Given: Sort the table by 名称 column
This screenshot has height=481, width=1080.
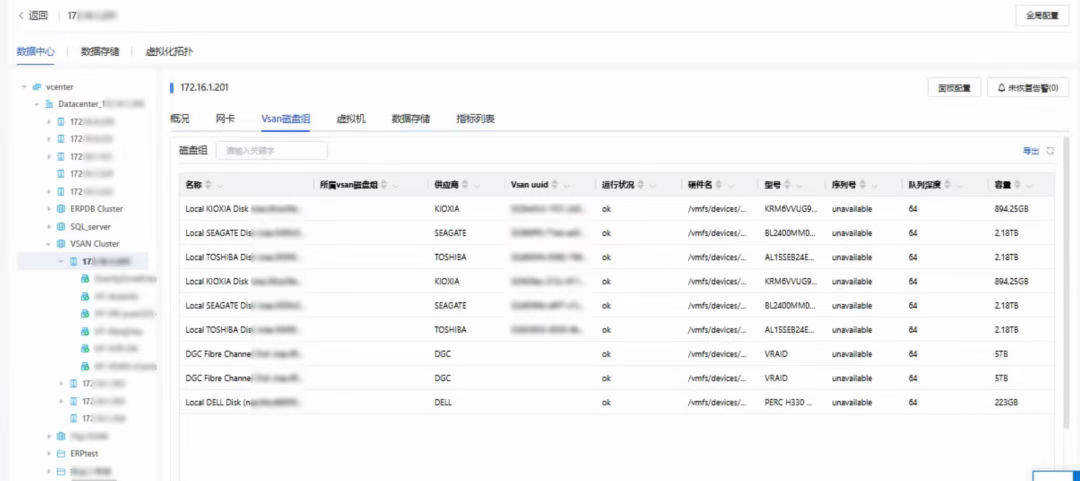Looking at the screenshot, I should click(x=209, y=185).
